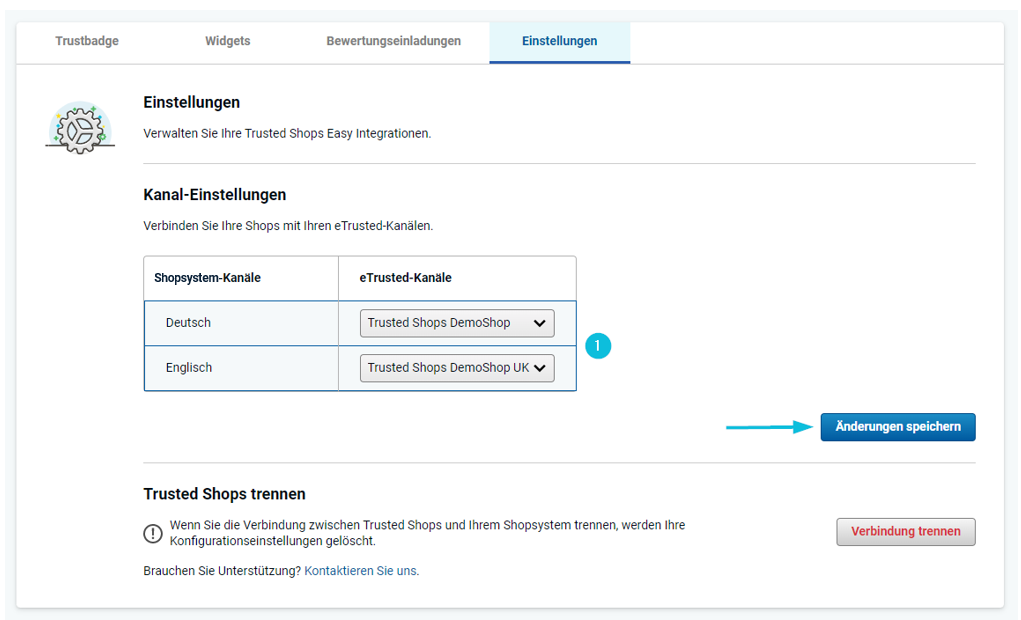Click the cyan arrow pointing to save
This screenshot has width=1021, height=620.
[x=768, y=427]
